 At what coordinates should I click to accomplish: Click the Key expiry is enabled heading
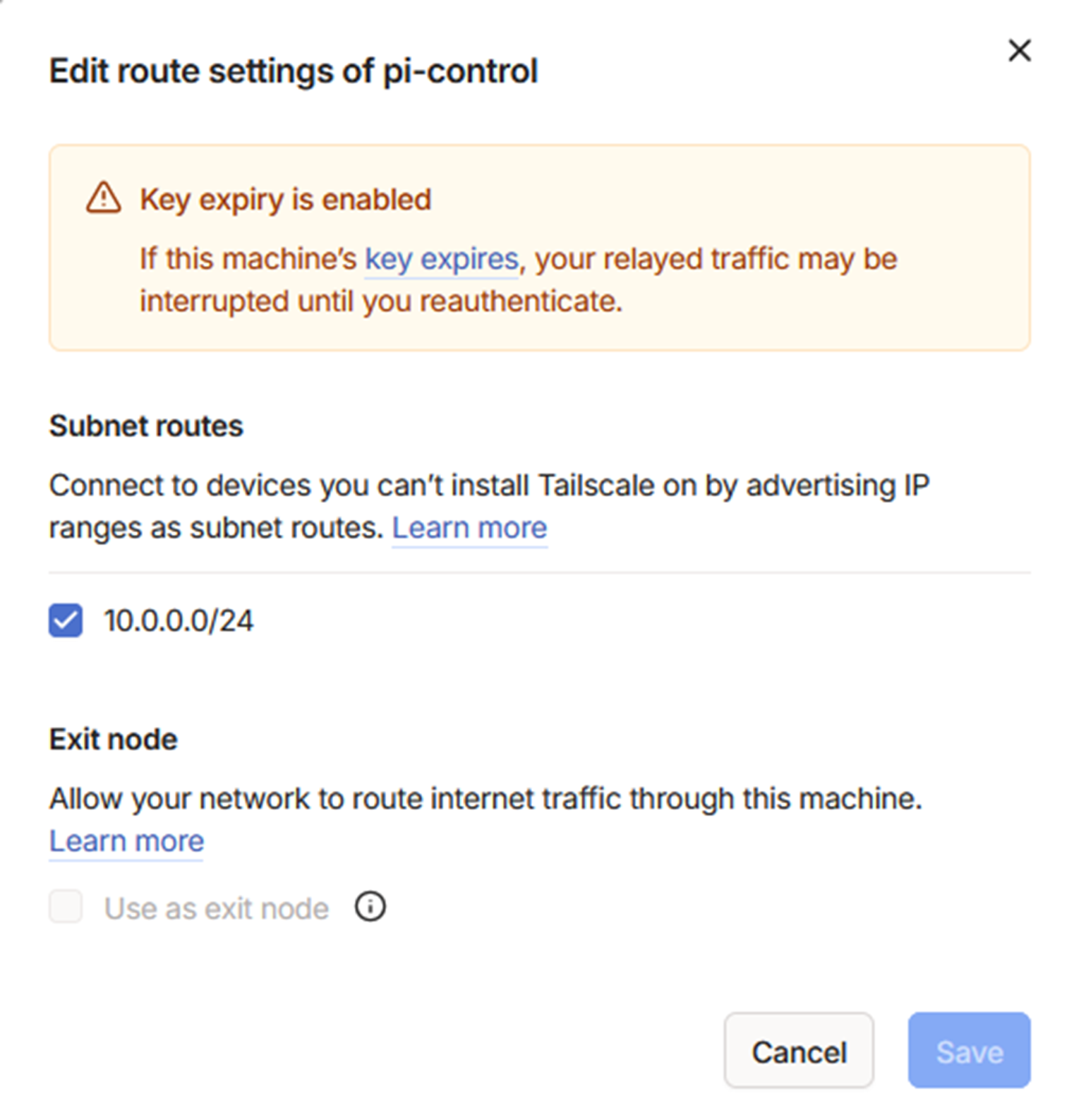[x=285, y=200]
